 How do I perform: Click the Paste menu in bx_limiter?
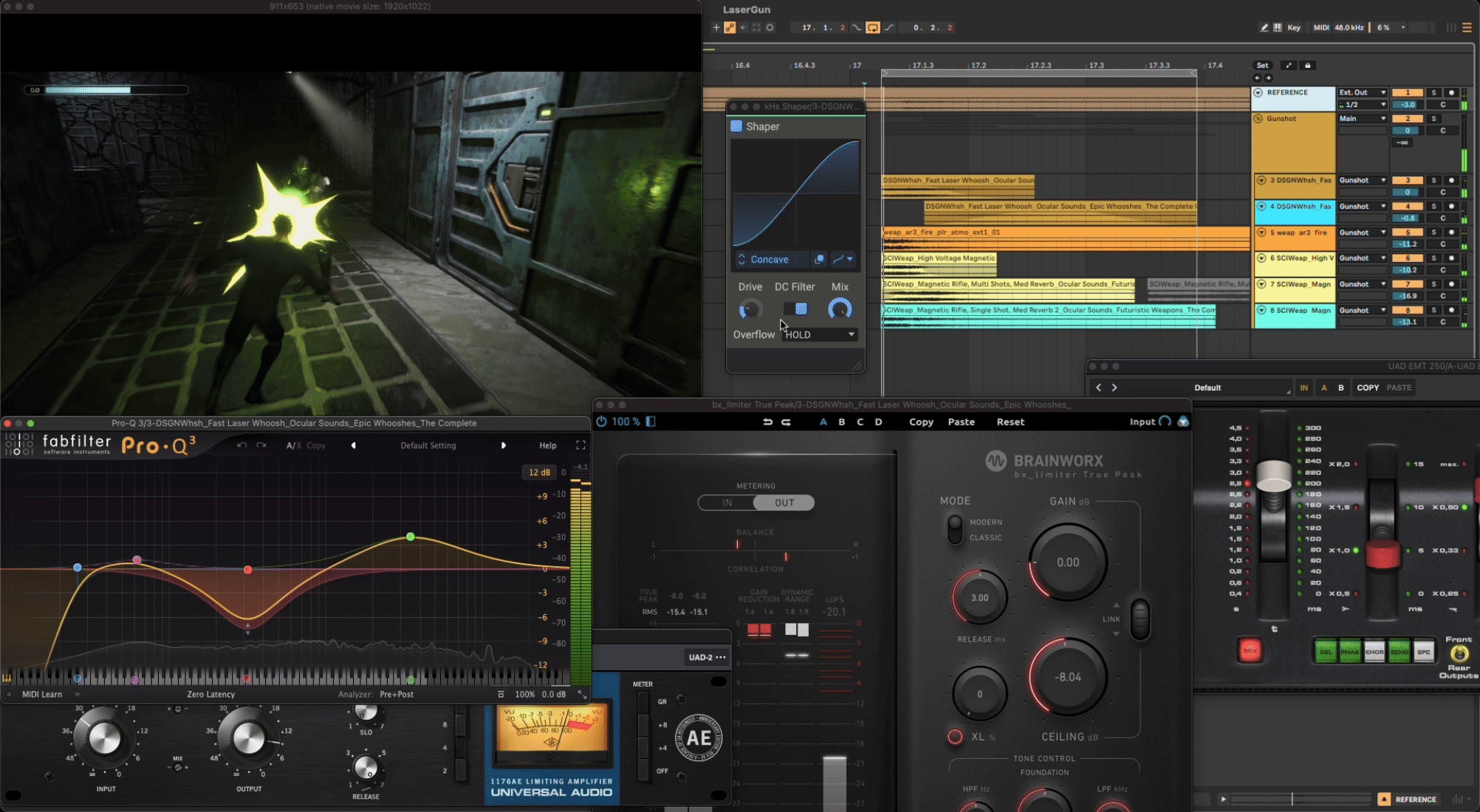click(x=962, y=422)
